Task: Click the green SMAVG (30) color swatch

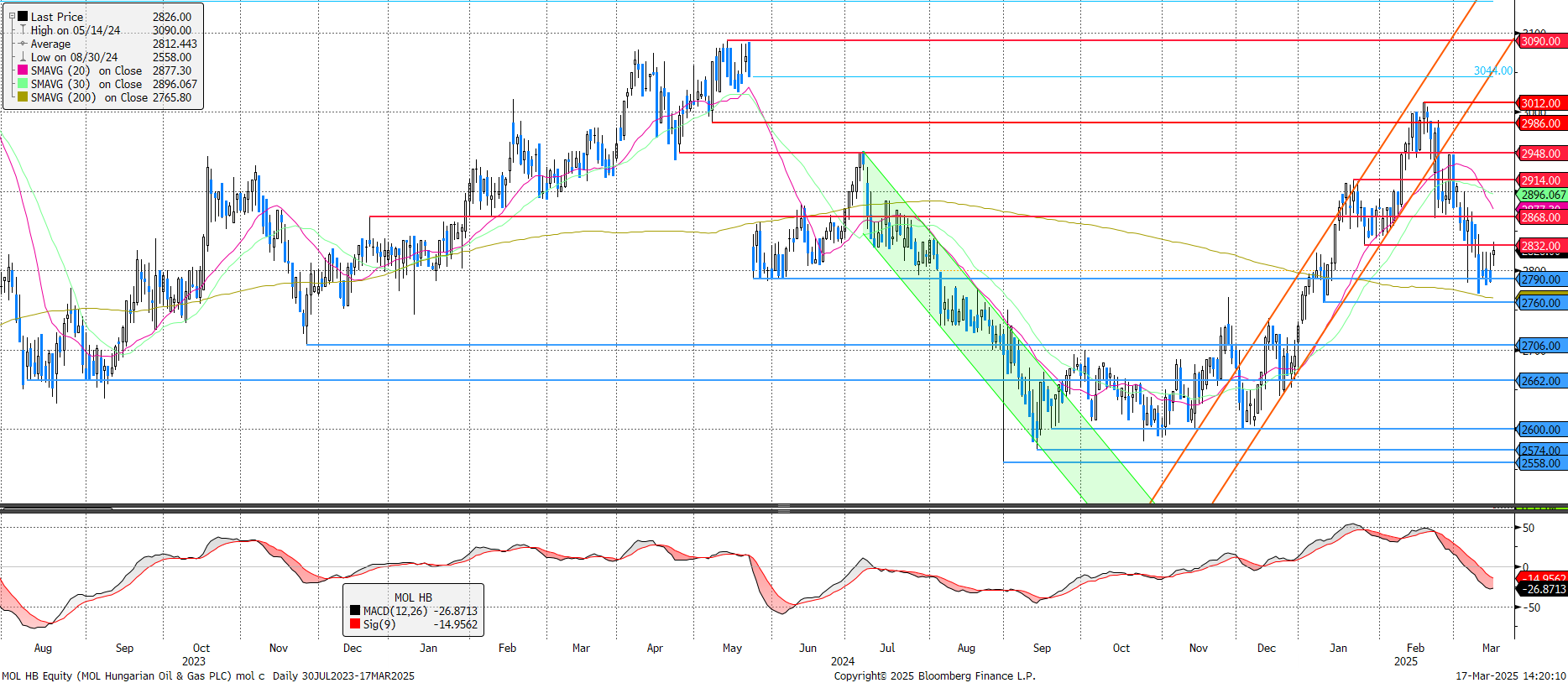Action: pos(23,84)
